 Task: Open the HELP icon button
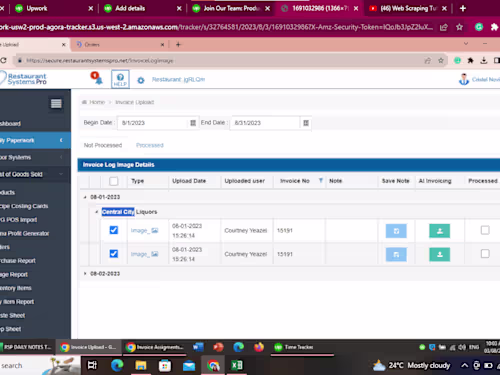[120, 79]
